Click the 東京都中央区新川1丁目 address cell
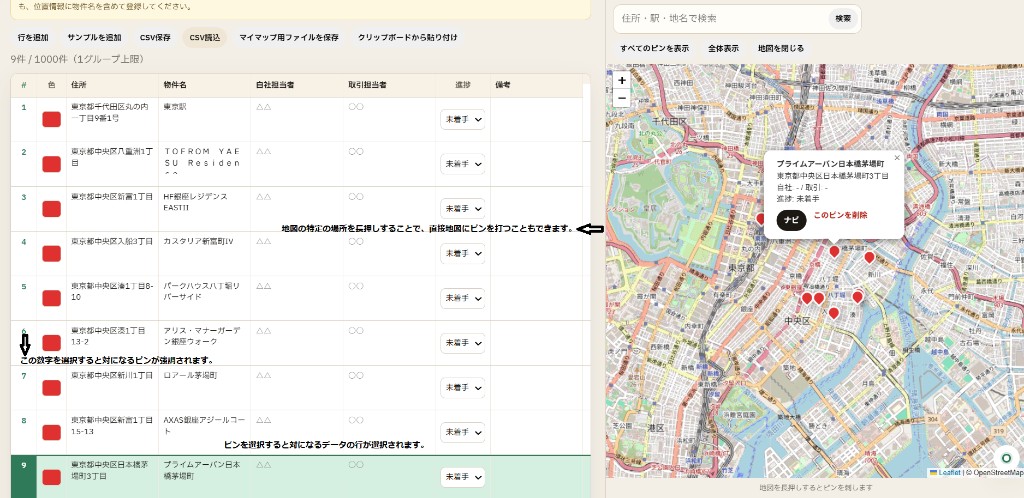The image size is (1024, 498). [112, 387]
